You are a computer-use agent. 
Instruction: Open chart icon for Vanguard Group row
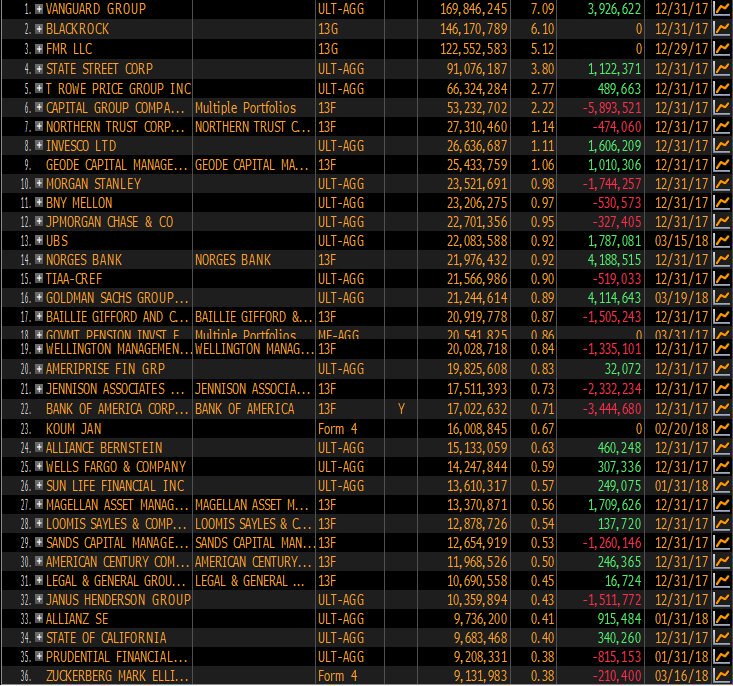(x=722, y=9)
